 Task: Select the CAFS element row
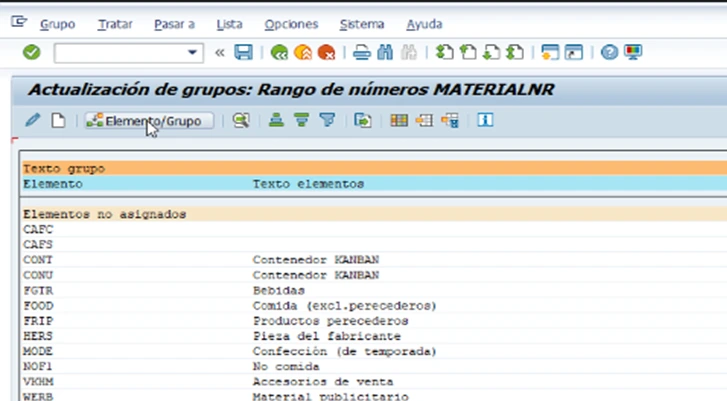(374, 244)
